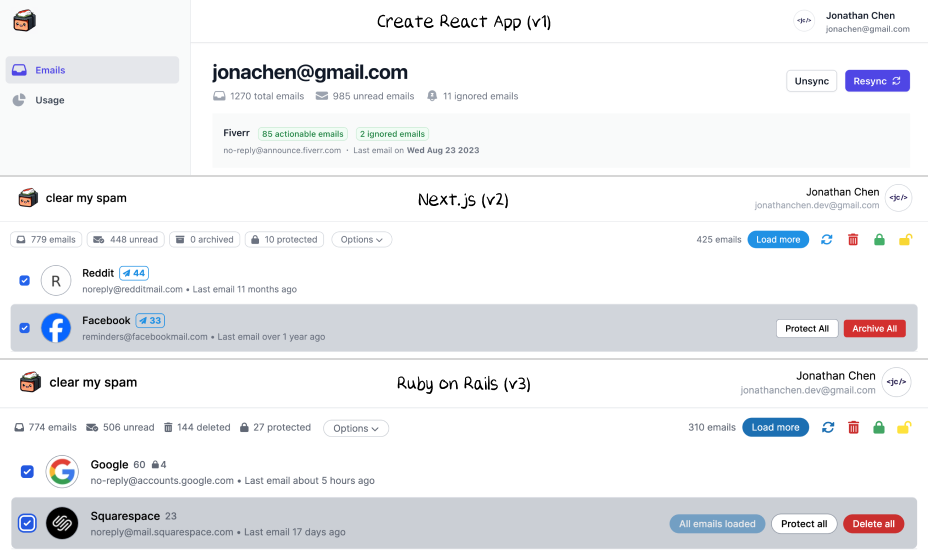This screenshot has height=557, width=928.
Task: Expand Options dropdown in Rails version
Action: point(356,428)
